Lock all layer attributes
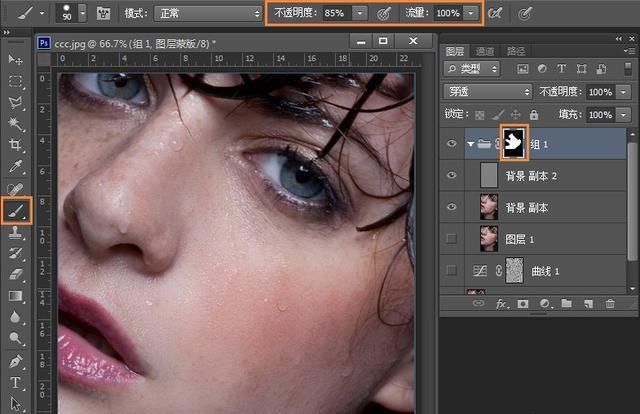 533,115
